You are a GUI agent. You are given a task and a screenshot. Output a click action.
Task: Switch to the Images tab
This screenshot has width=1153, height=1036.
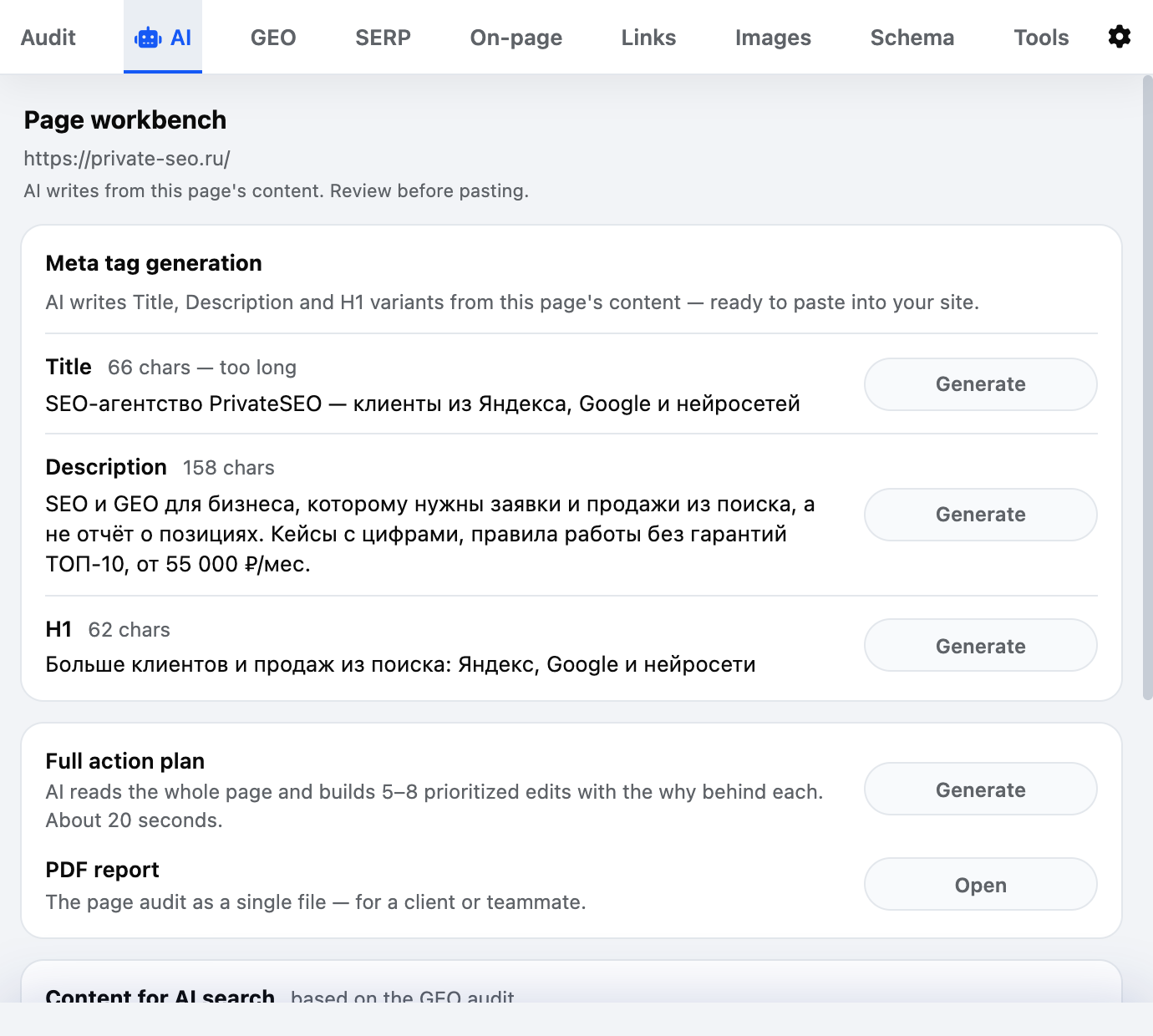pyautogui.click(x=773, y=38)
